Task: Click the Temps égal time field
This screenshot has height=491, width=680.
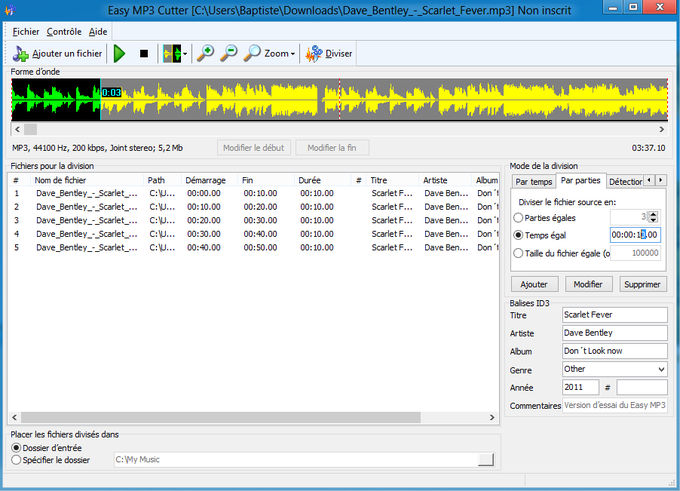Action: tap(635, 235)
